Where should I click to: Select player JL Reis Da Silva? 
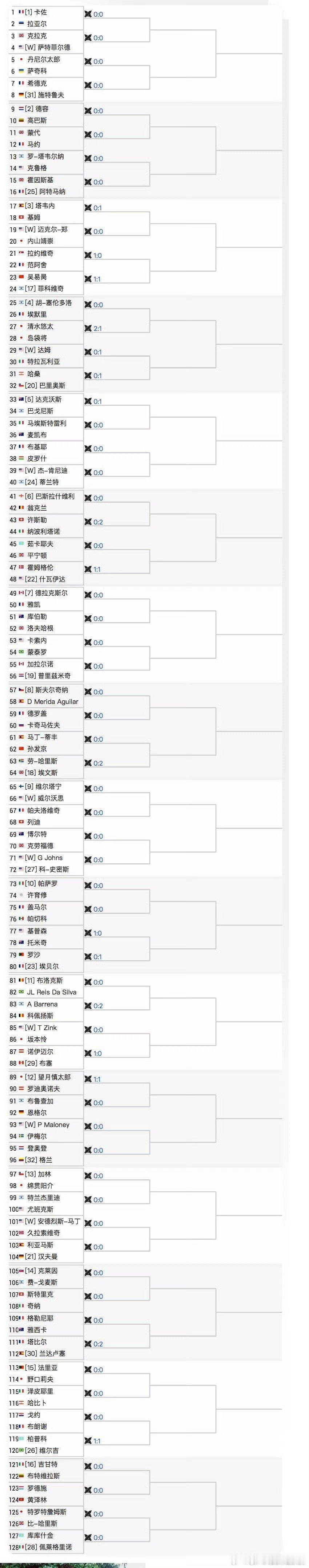[x=52, y=992]
